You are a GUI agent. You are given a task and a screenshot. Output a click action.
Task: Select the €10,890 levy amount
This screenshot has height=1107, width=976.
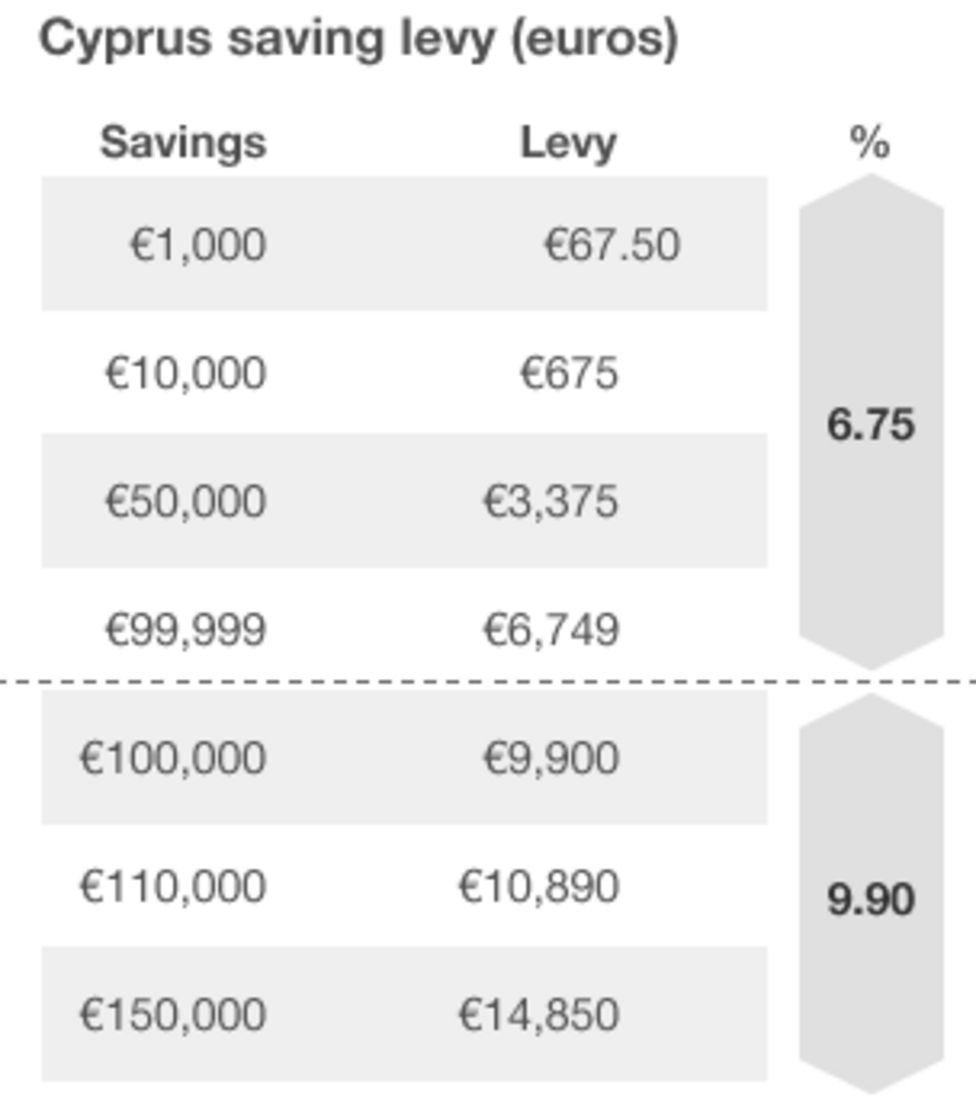coord(538,886)
